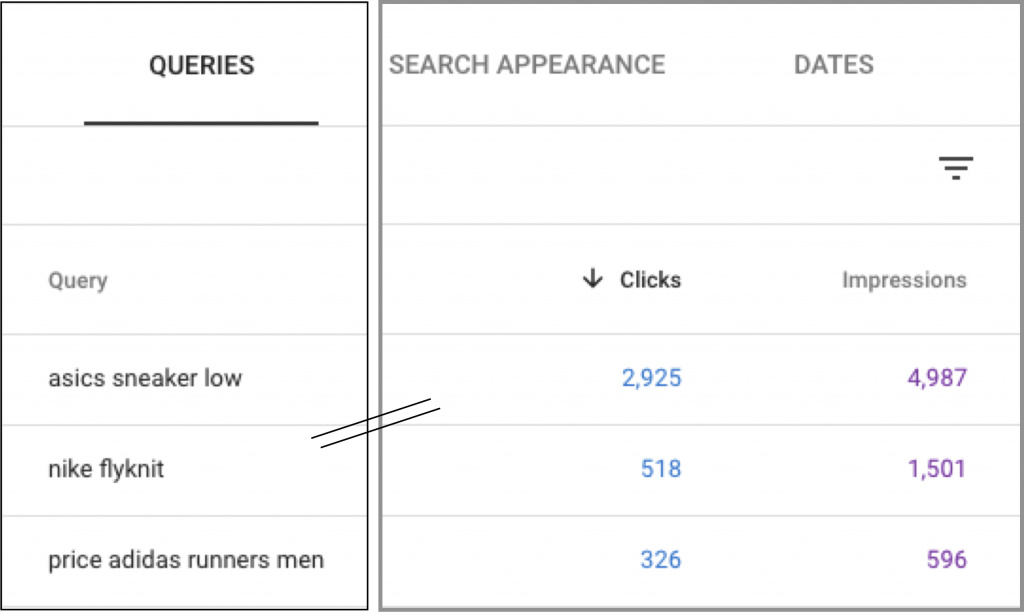Click the 2,925 clicks value

coord(651,378)
